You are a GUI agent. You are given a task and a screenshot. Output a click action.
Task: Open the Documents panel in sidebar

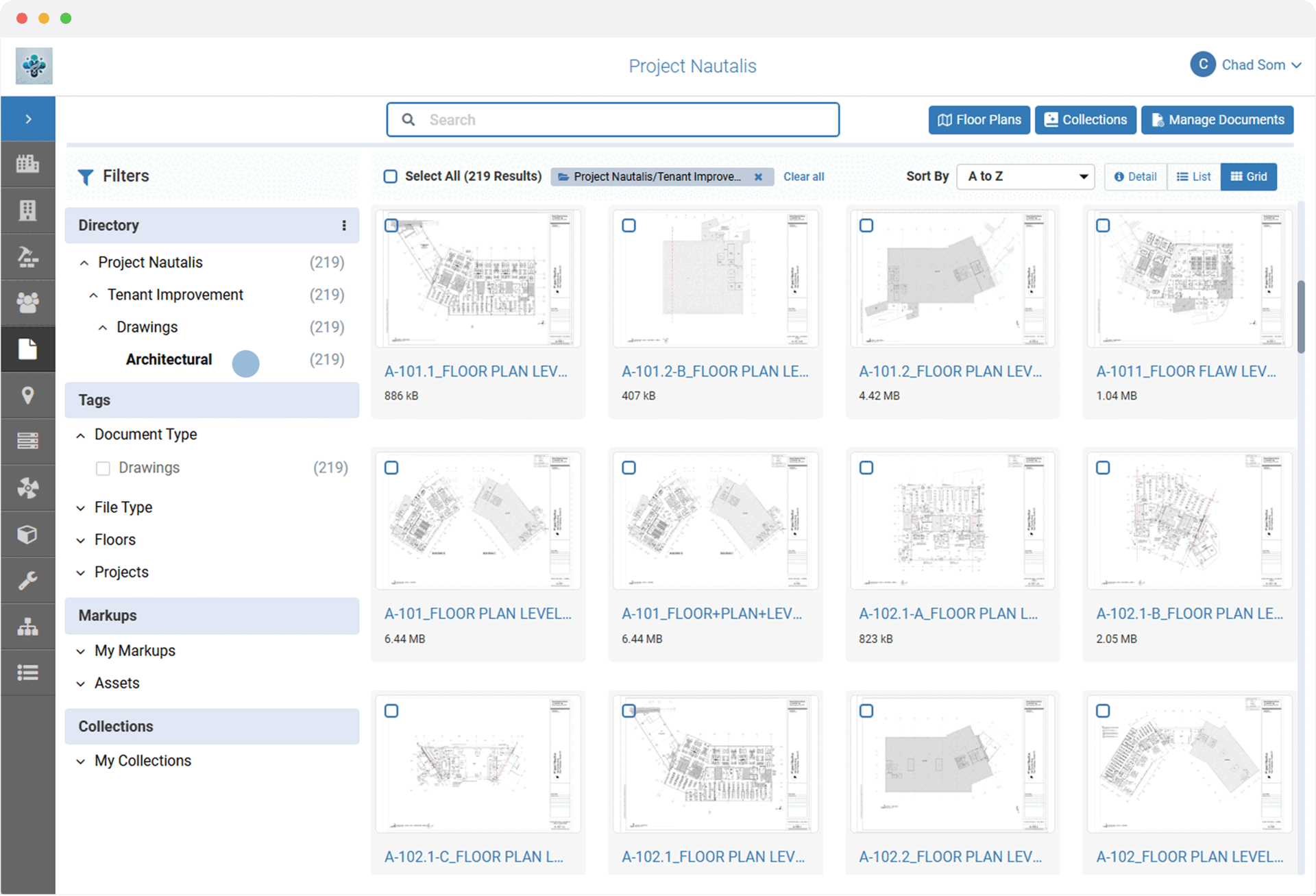click(28, 349)
